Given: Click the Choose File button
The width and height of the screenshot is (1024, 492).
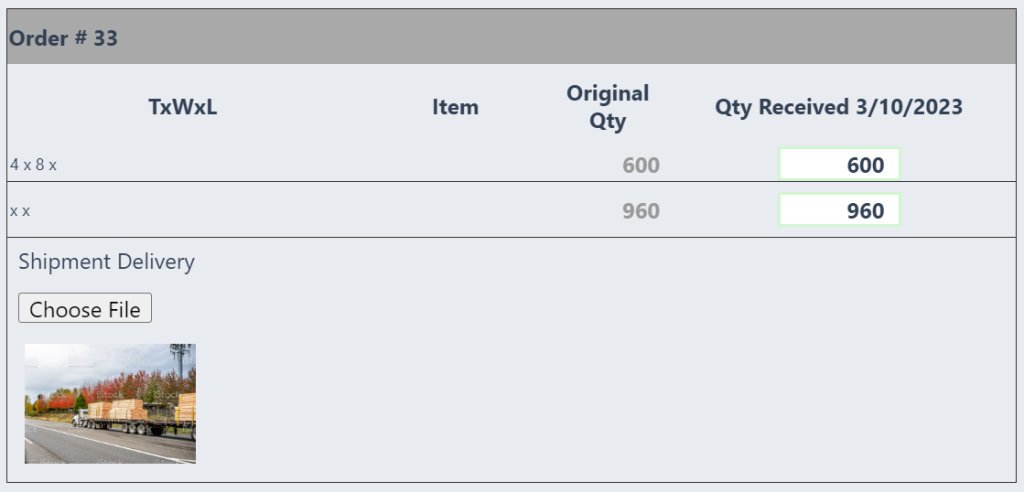Looking at the screenshot, I should tap(85, 308).
